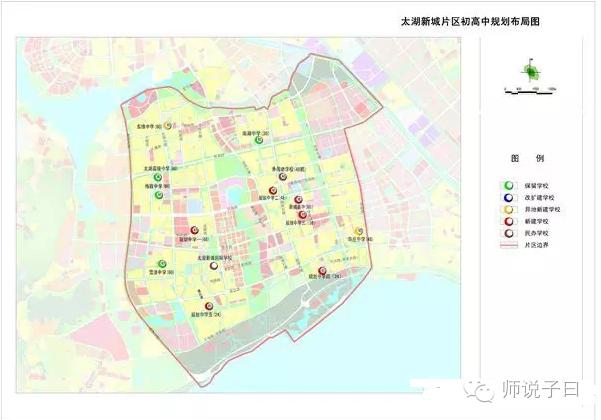Click the 雪浪中学 map label
The height and width of the screenshot is (420, 601).
161,272
